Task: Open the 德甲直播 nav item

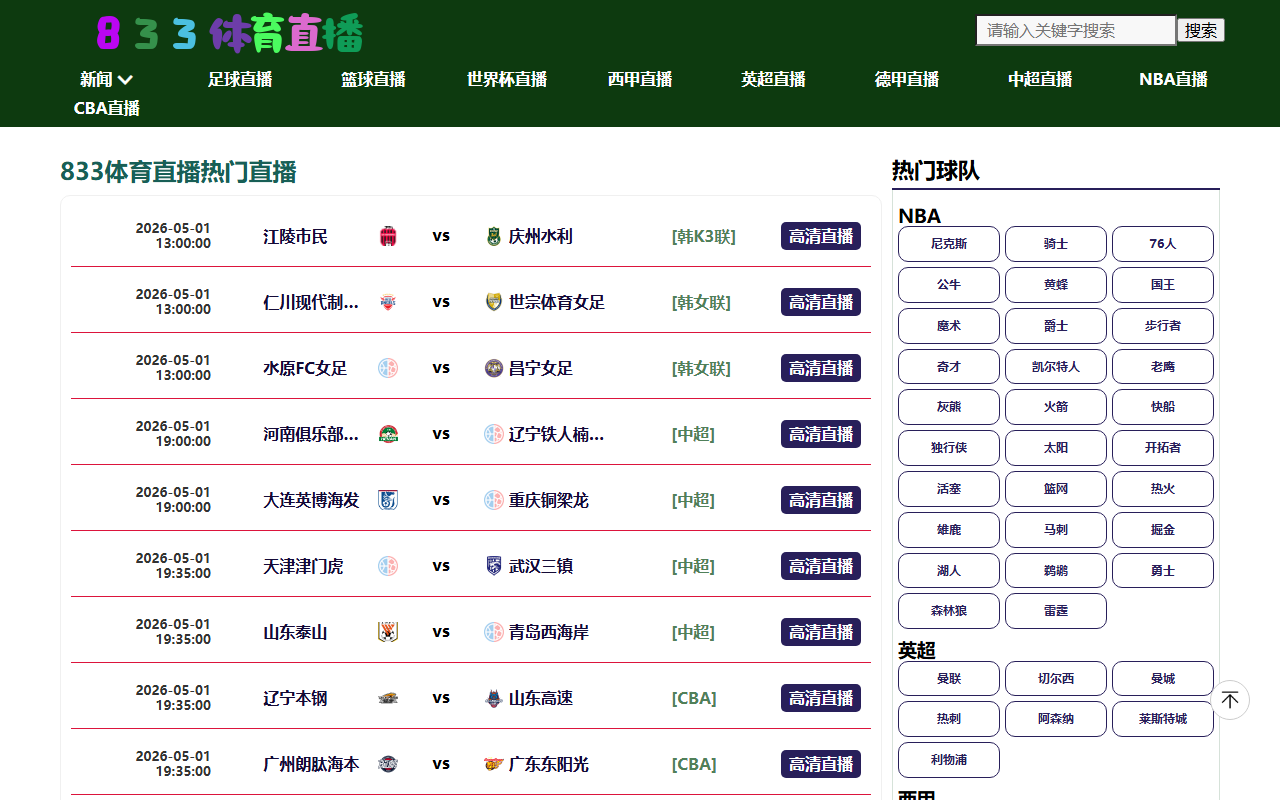Action: coord(907,79)
